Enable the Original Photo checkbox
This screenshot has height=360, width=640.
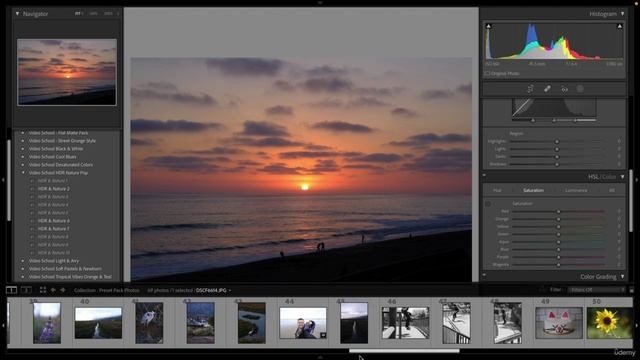pos(487,73)
